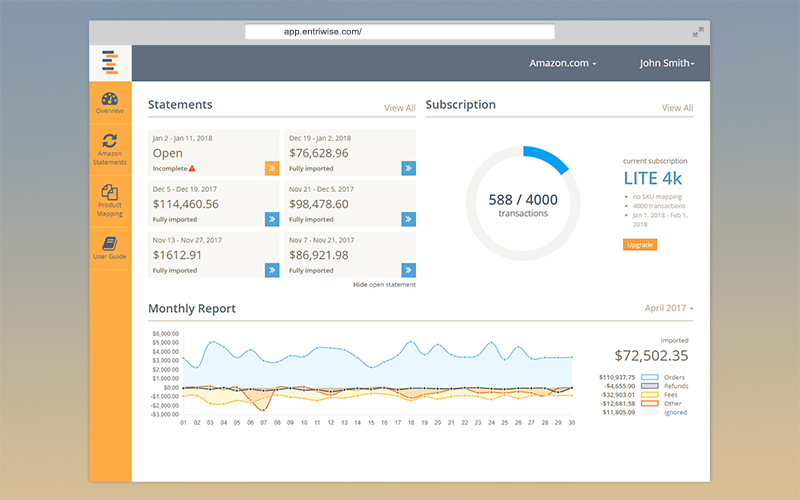Open the incomplete Open statement orange arrow
This screenshot has width=800, height=500.
[272, 168]
